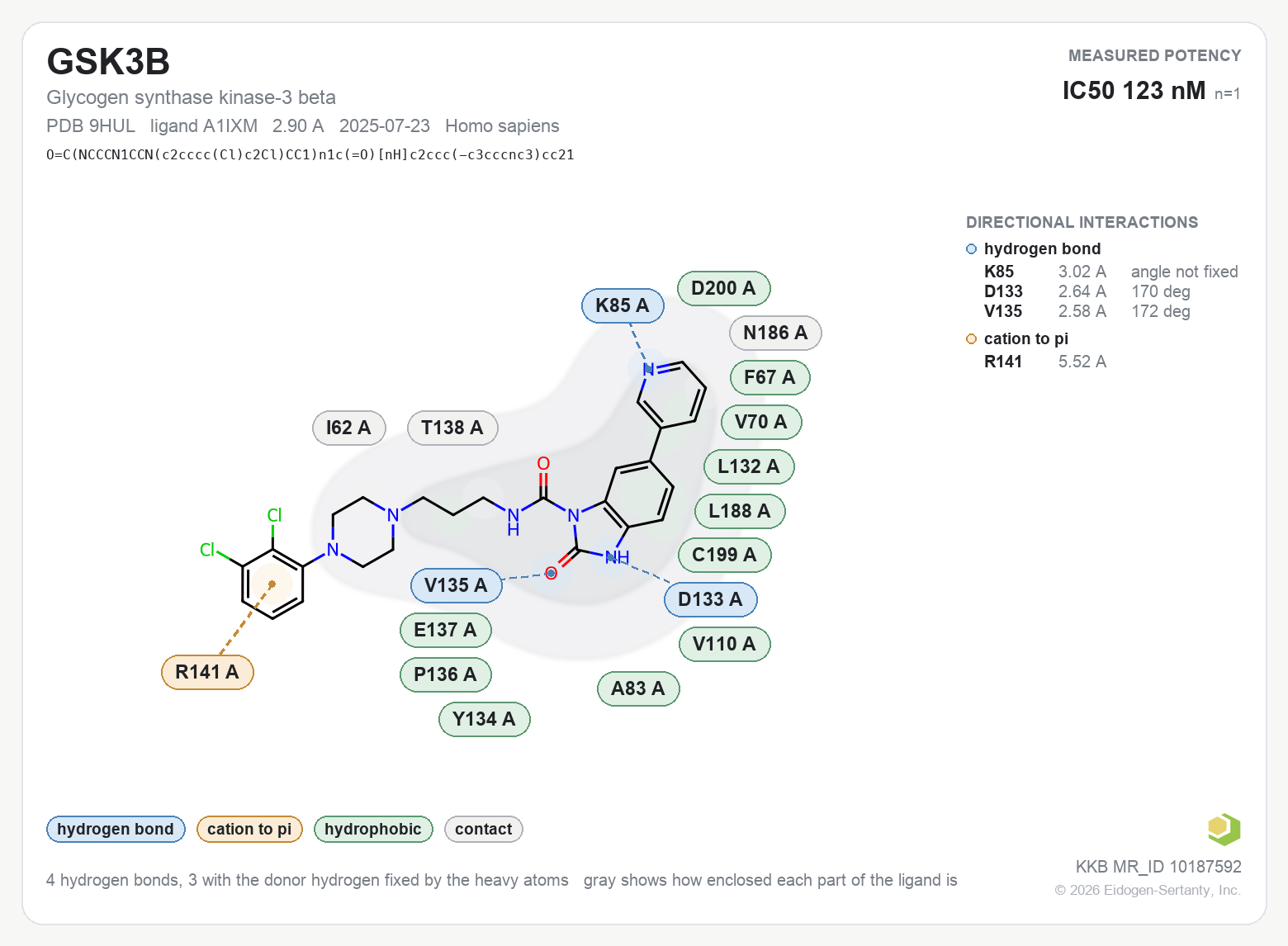The width and height of the screenshot is (1288, 946).
Task: Select hydrogen-bonded residue V135 A
Action: (x=456, y=585)
